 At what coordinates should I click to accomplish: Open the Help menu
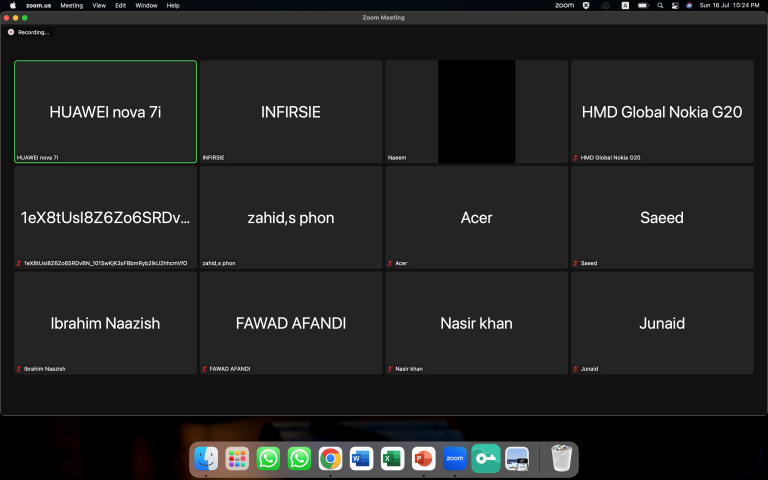coord(173,5)
